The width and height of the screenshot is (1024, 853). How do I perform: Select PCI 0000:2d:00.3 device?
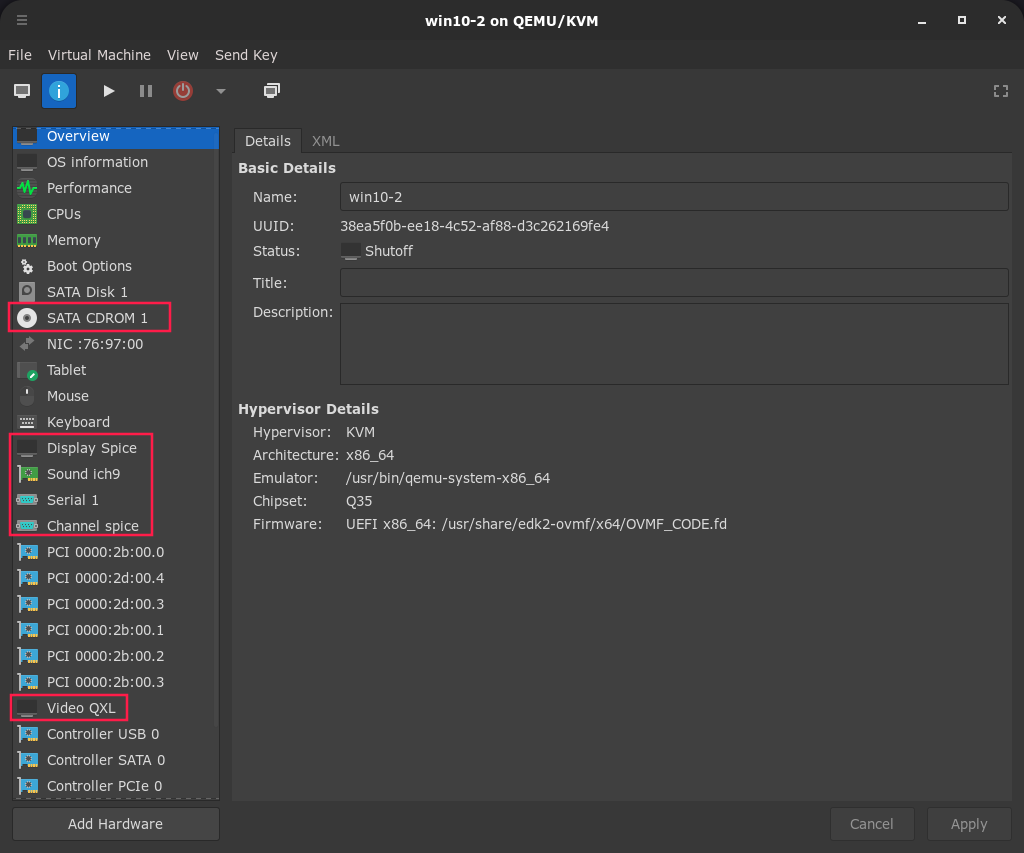tap(116, 604)
